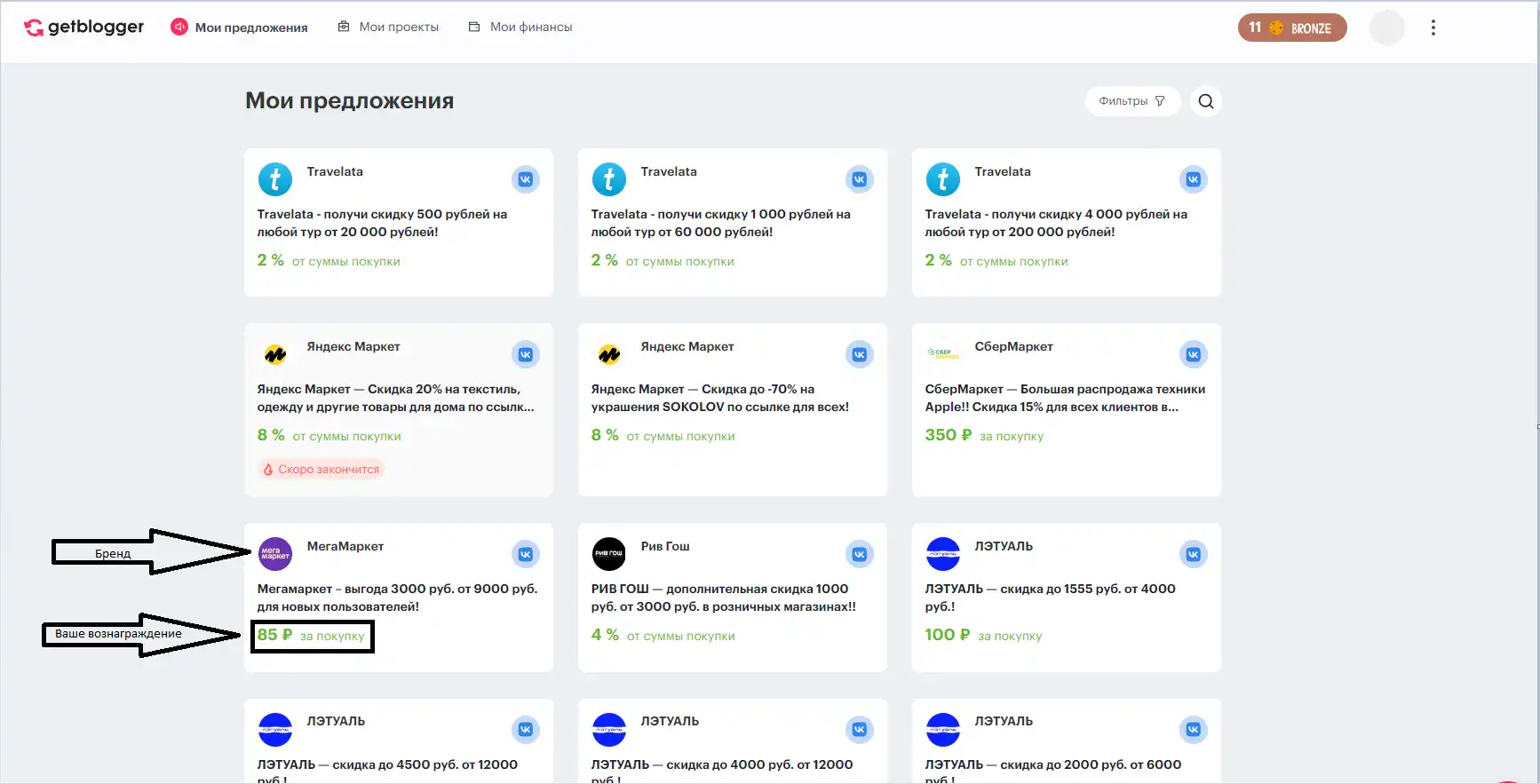Open Яндекс Маркет Скидка 20% на текстиль offer

coord(396,398)
